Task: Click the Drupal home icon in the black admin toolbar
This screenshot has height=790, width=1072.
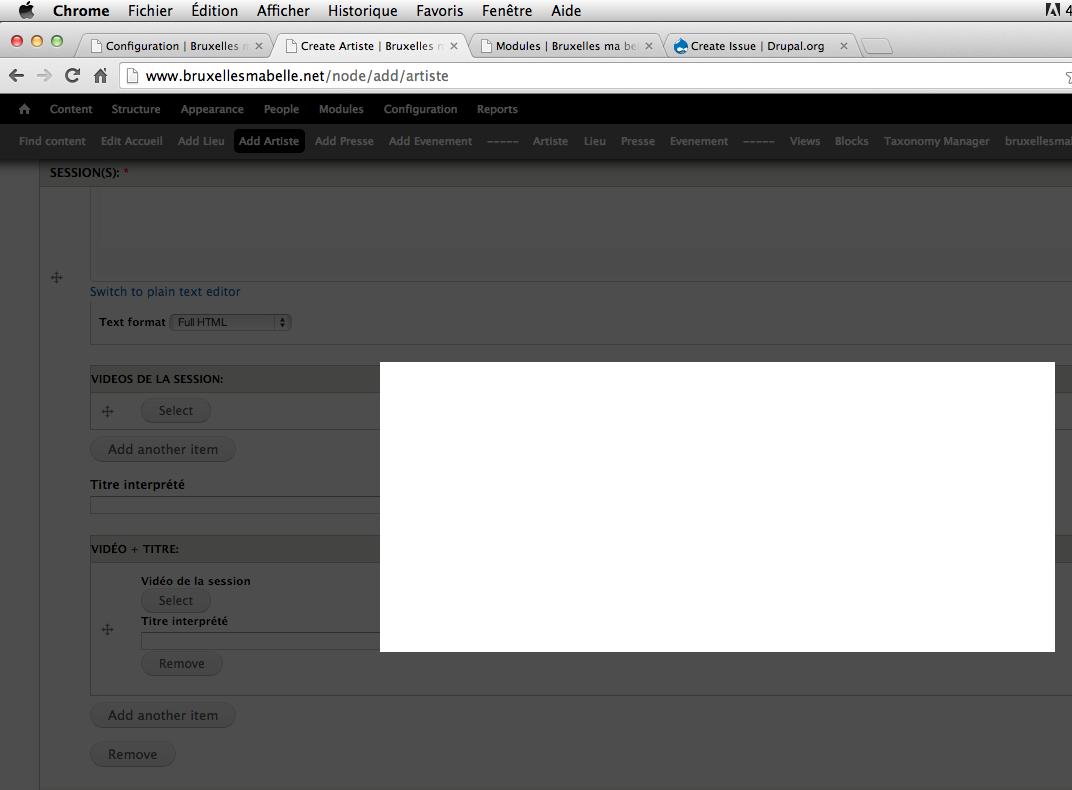Action: 23,109
